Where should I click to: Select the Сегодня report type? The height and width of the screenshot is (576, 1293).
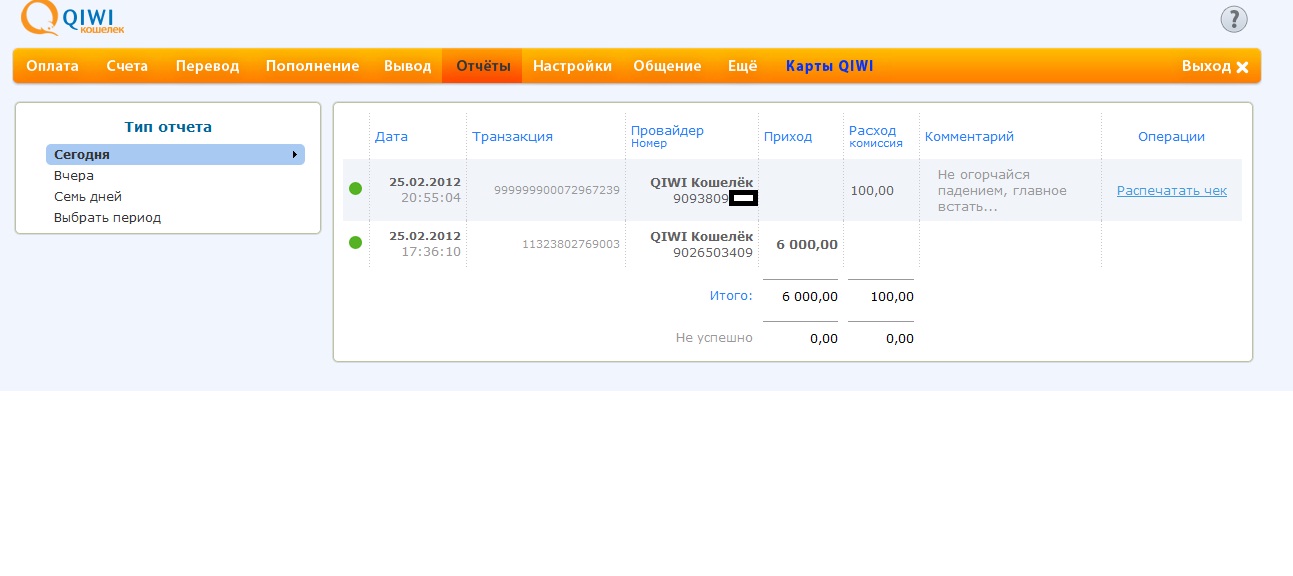click(175, 154)
